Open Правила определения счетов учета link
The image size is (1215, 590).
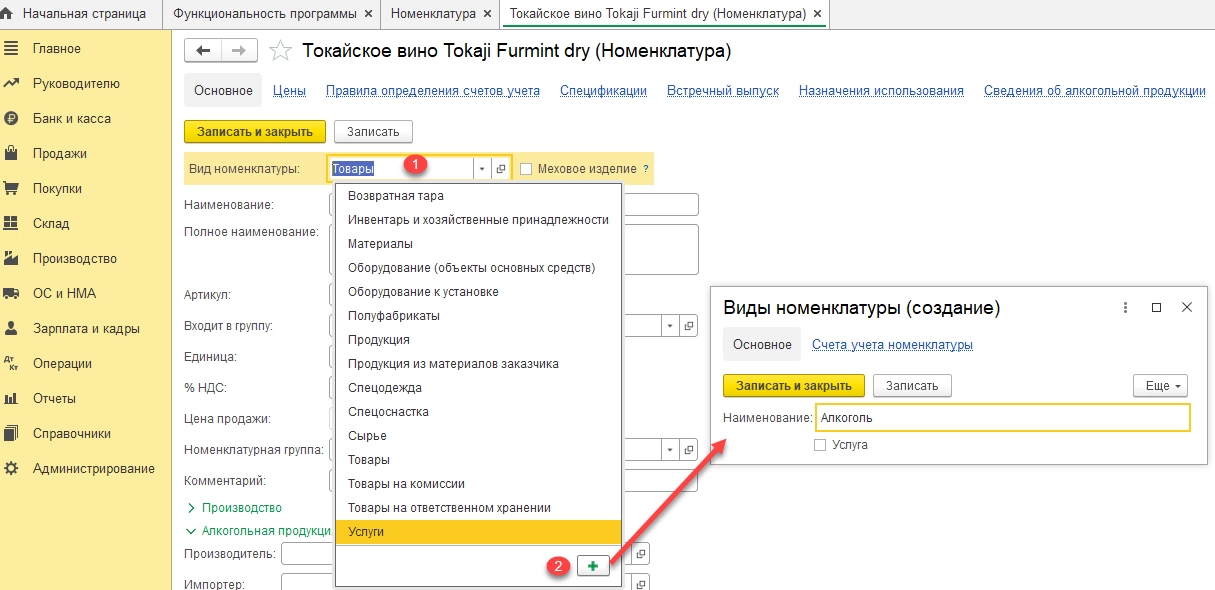click(x=433, y=90)
